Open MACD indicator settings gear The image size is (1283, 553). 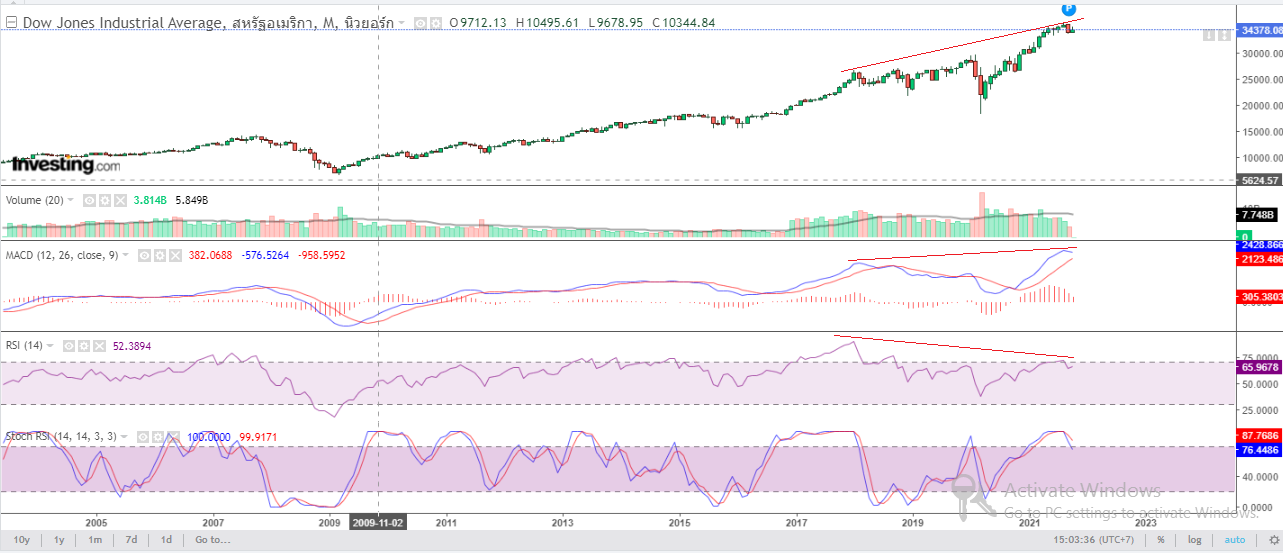(158, 255)
